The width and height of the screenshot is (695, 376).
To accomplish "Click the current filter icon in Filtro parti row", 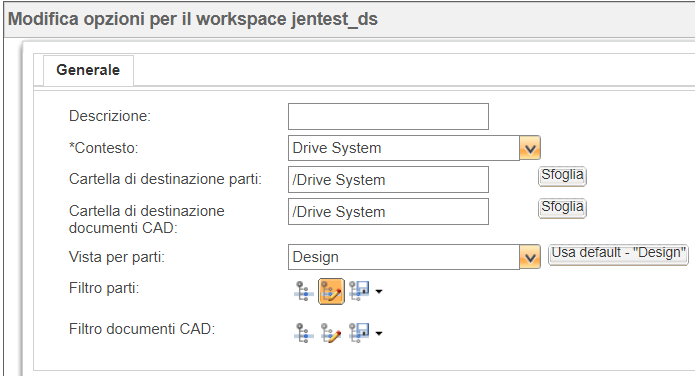I will 304,291.
